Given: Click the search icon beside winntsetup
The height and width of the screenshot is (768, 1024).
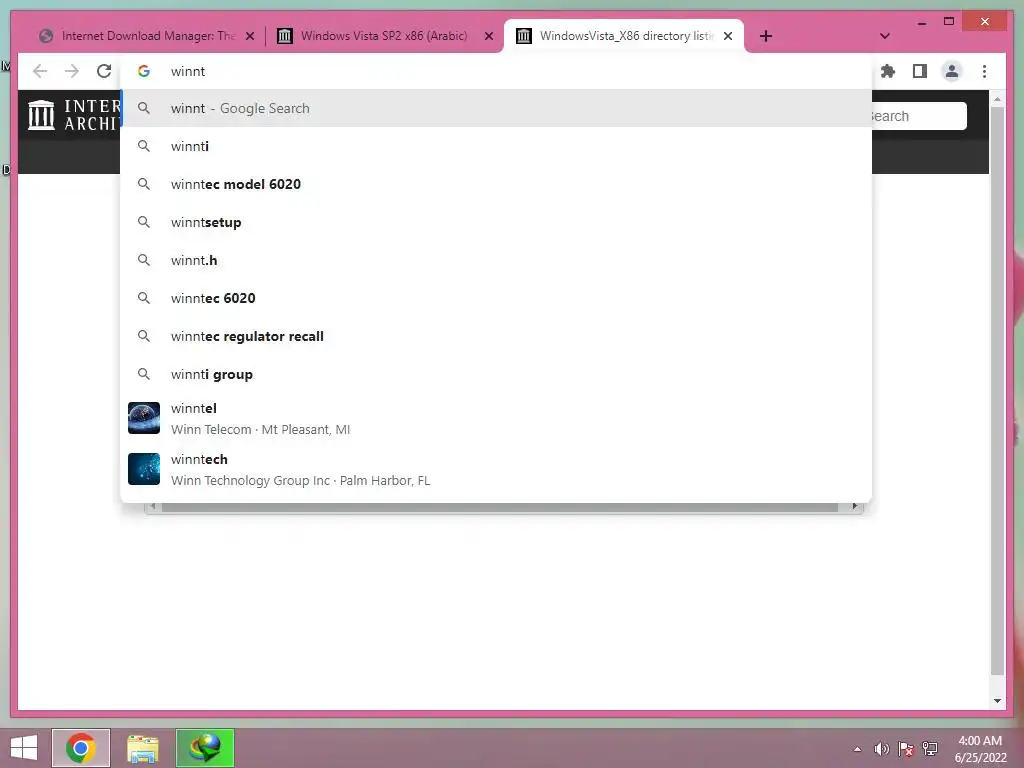Looking at the screenshot, I should tap(144, 222).
